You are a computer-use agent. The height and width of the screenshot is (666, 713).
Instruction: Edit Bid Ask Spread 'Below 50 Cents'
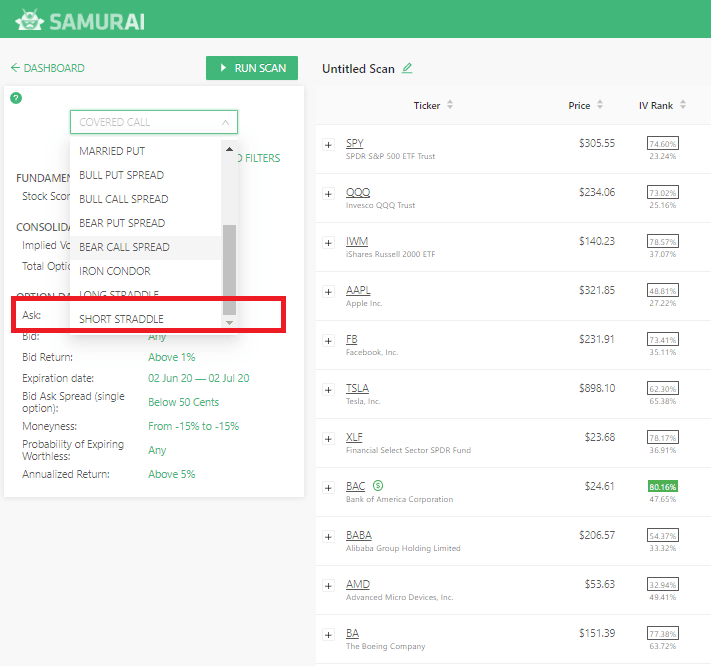pyautogui.click(x=183, y=402)
